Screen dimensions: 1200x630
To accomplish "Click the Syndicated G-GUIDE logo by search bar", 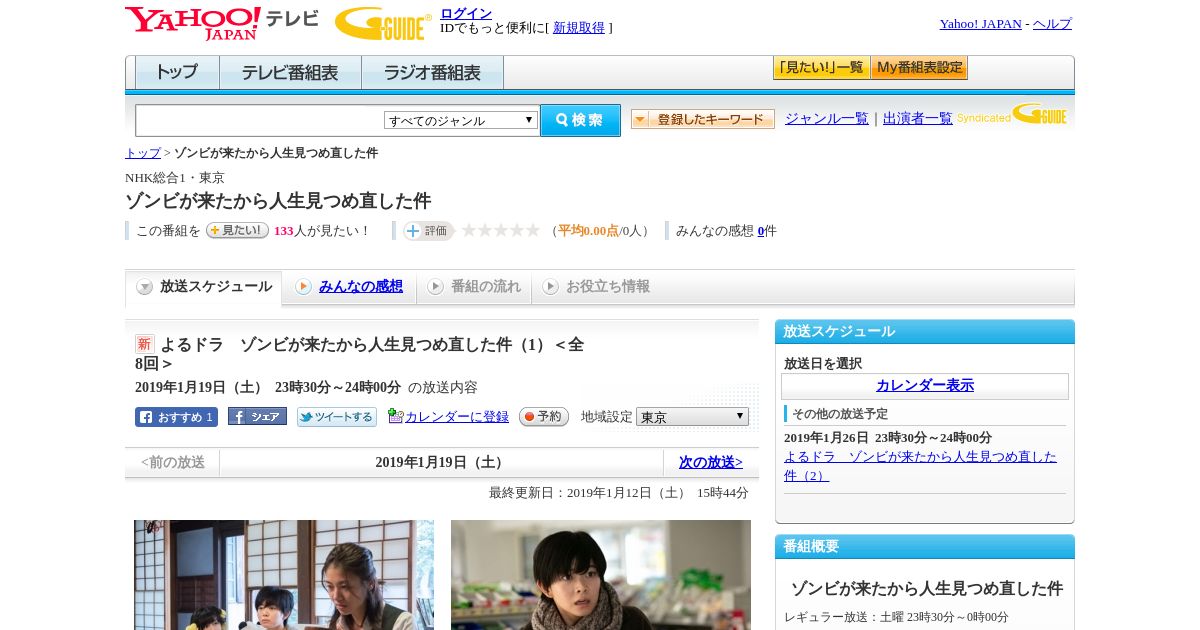I will pyautogui.click(x=1012, y=115).
